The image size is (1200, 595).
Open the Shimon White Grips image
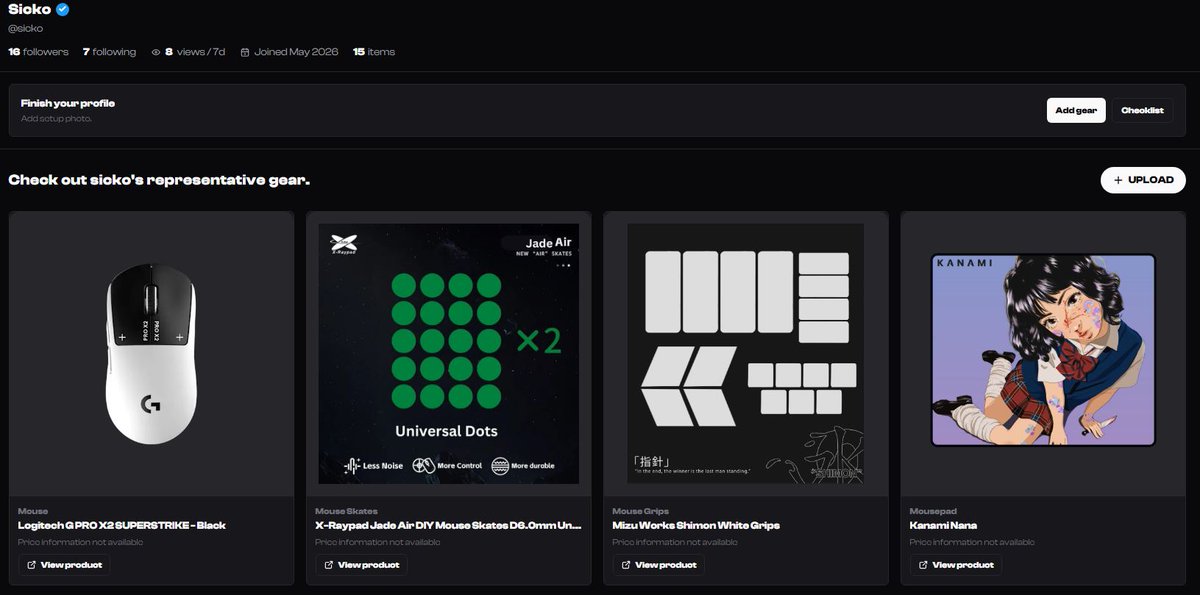[x=746, y=354]
